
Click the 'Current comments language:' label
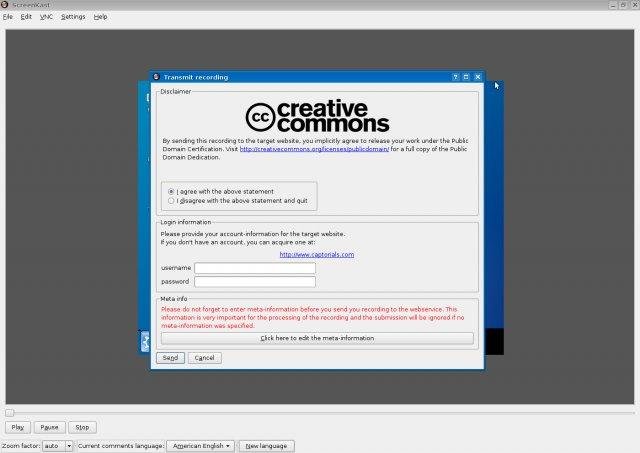click(x=121, y=446)
